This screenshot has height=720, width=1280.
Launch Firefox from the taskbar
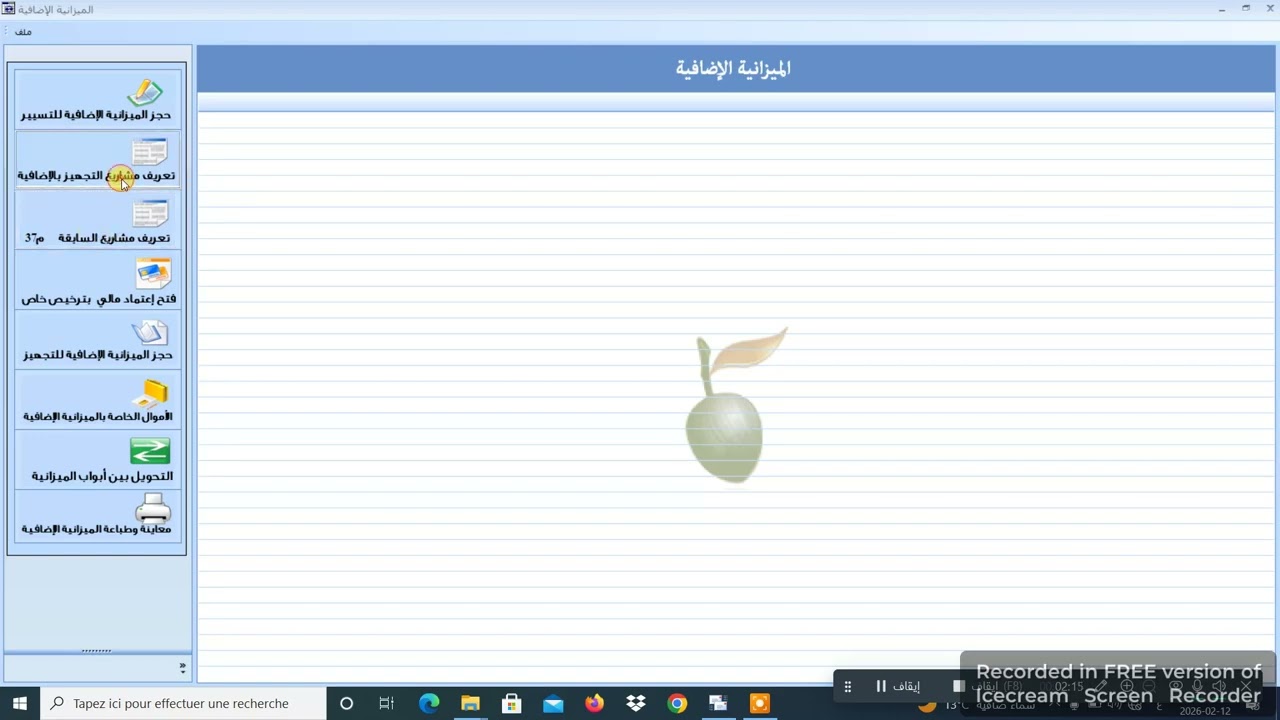pyautogui.click(x=594, y=704)
